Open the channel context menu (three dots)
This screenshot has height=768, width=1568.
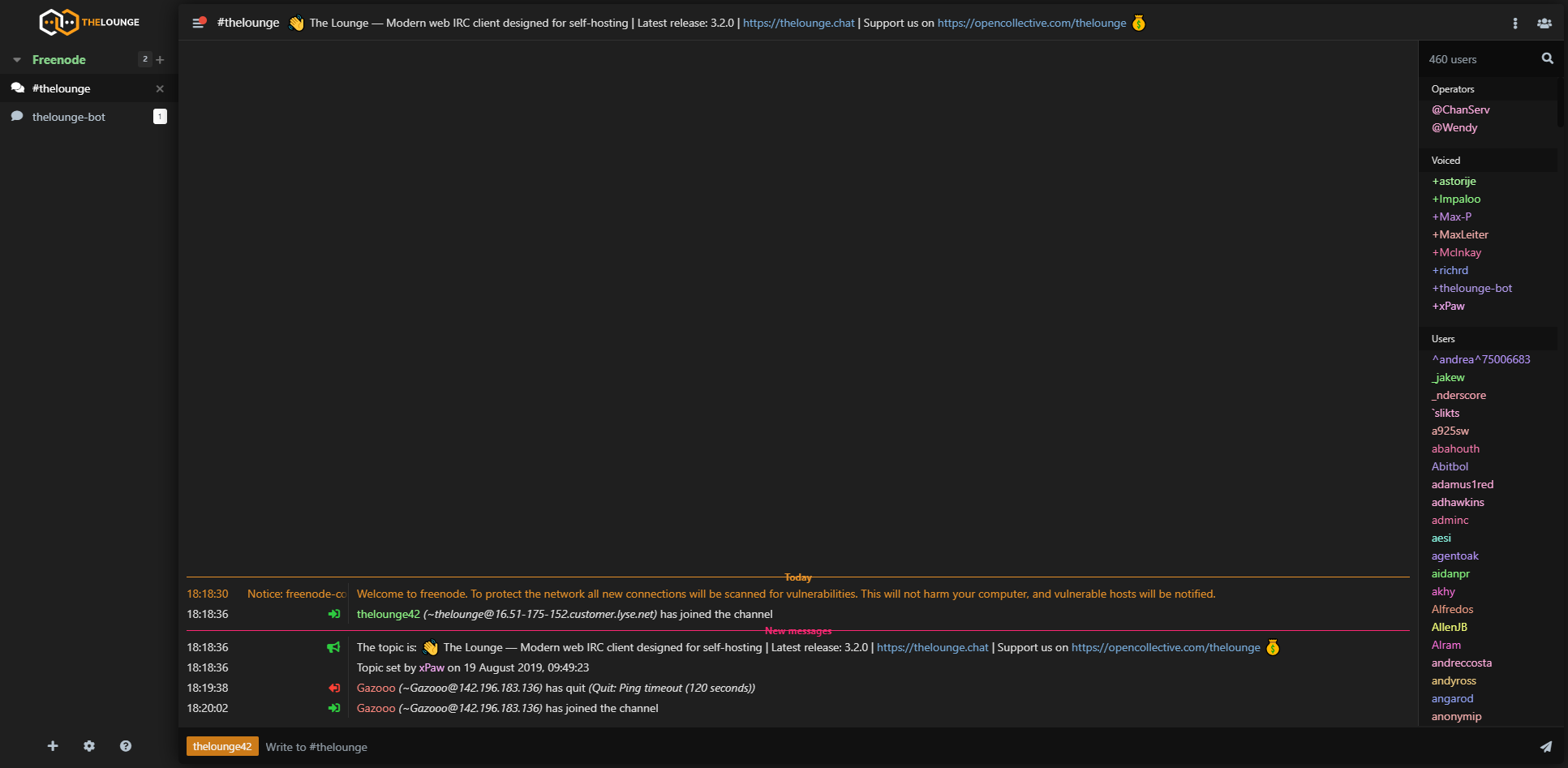1514,24
